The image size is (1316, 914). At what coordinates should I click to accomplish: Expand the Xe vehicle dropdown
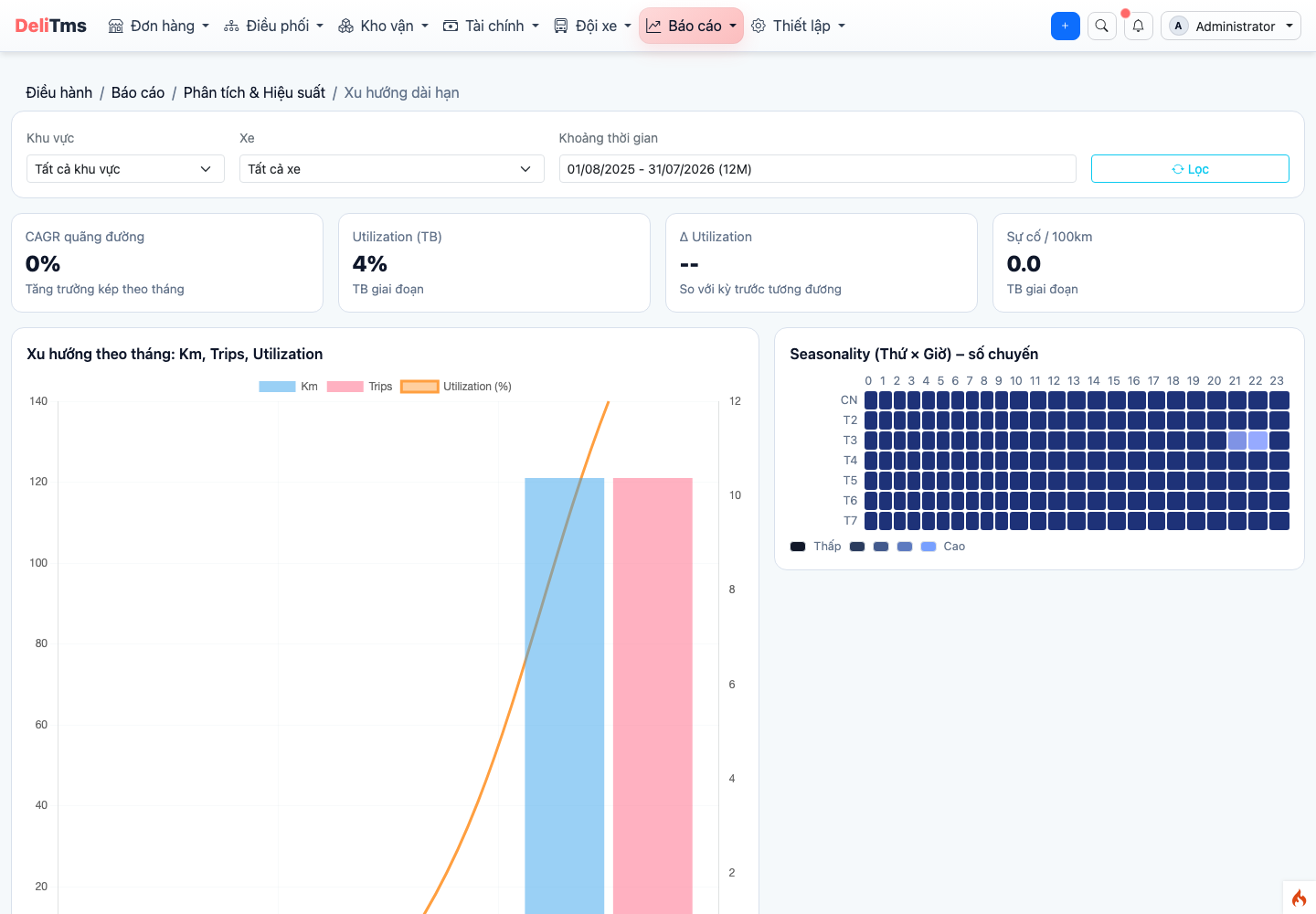(x=391, y=169)
